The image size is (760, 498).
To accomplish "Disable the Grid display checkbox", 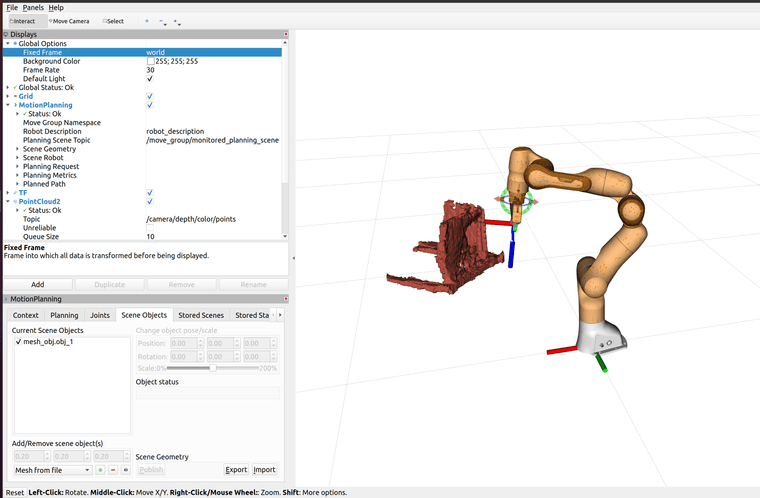I will (150, 96).
